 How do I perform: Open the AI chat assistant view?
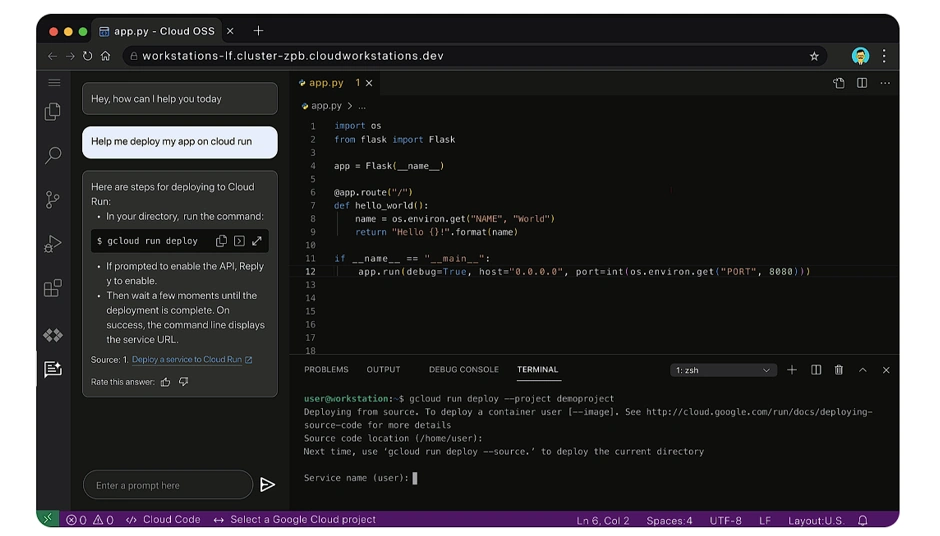(53, 369)
